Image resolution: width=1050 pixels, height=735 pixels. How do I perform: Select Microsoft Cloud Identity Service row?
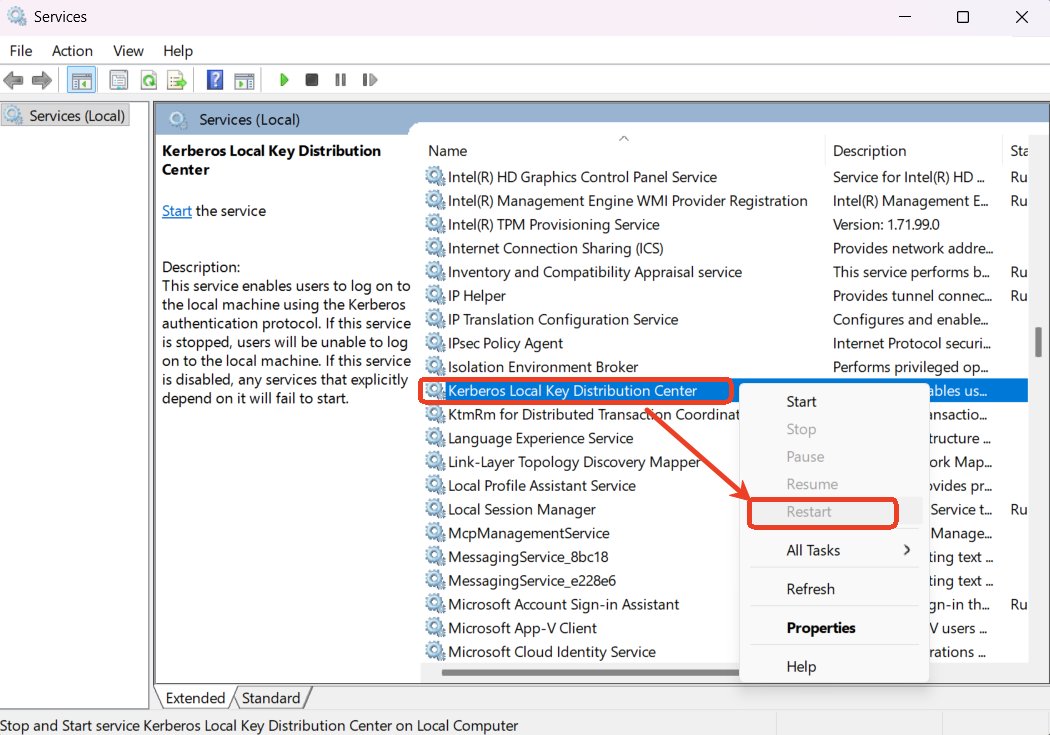pos(551,652)
